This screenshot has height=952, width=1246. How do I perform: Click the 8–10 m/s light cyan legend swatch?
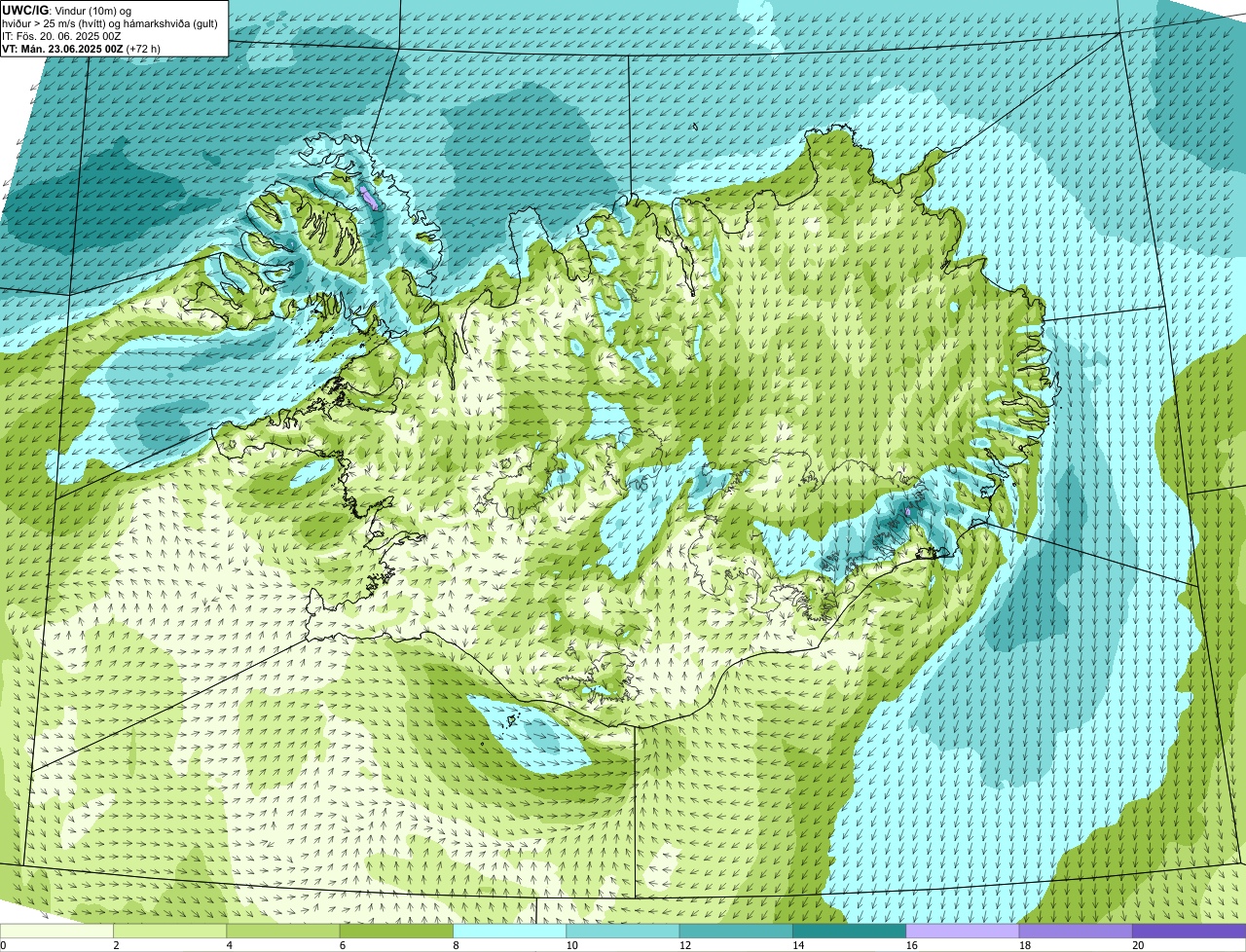tap(509, 931)
